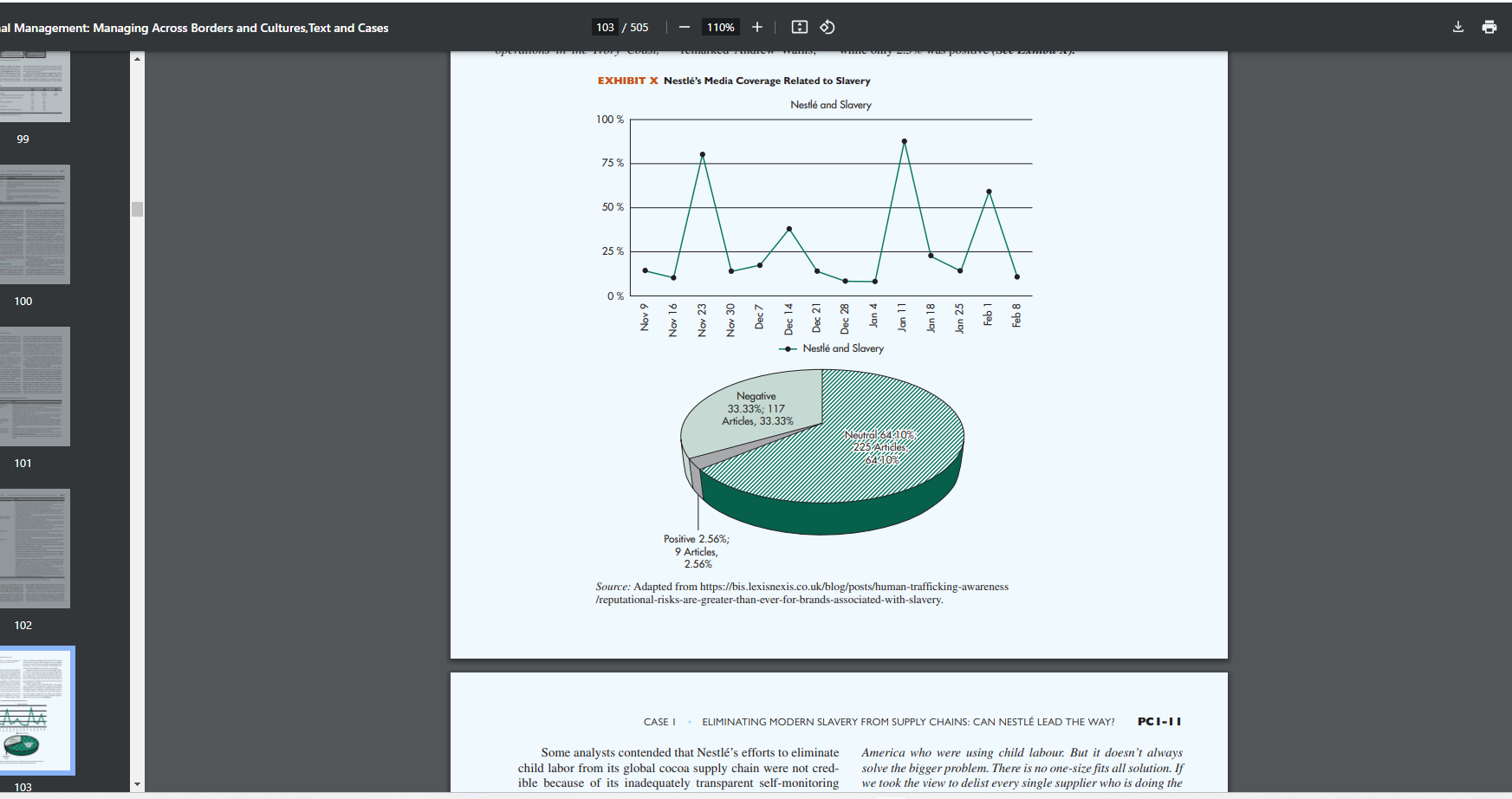Click the 0 % axis label
Screen dimensions: 1512x799
tap(615, 296)
